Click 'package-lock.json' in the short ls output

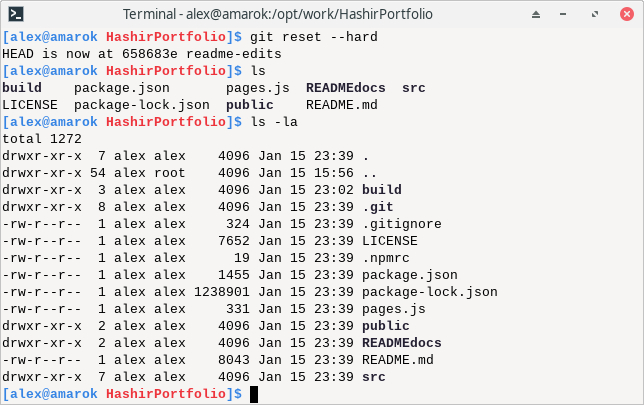(x=142, y=105)
